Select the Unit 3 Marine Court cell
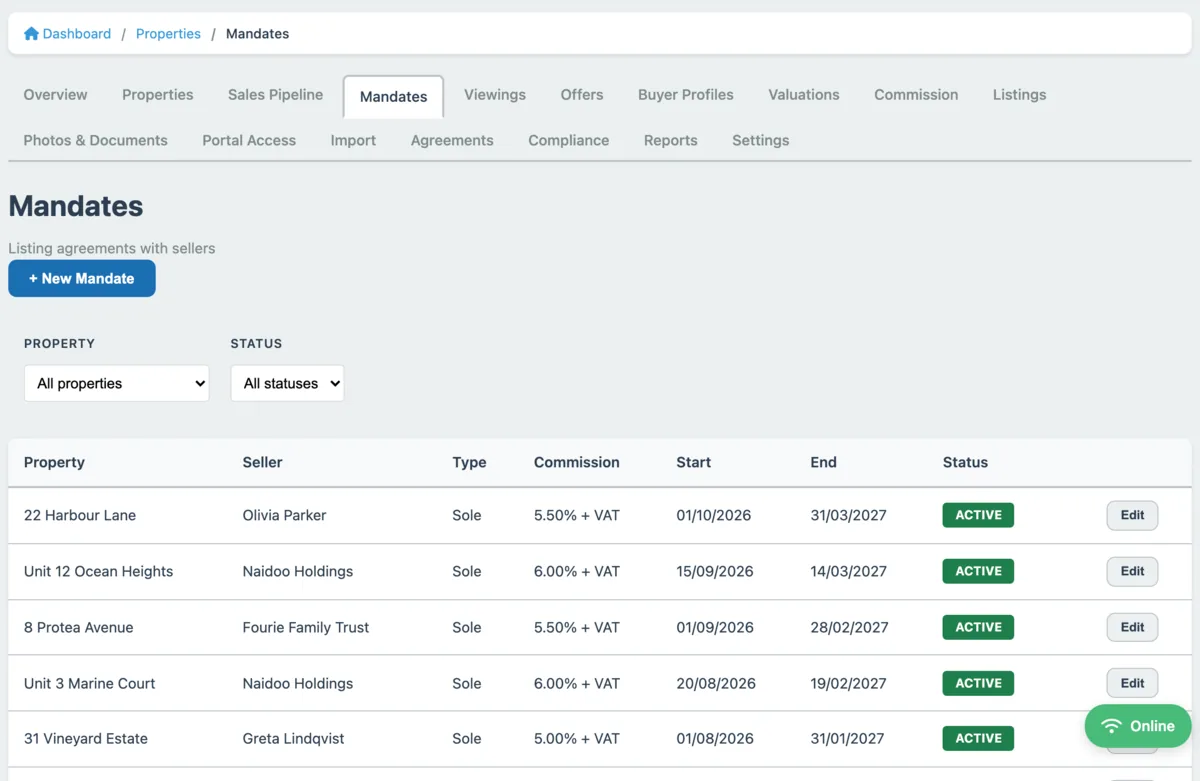This screenshot has width=1200, height=781. (90, 684)
